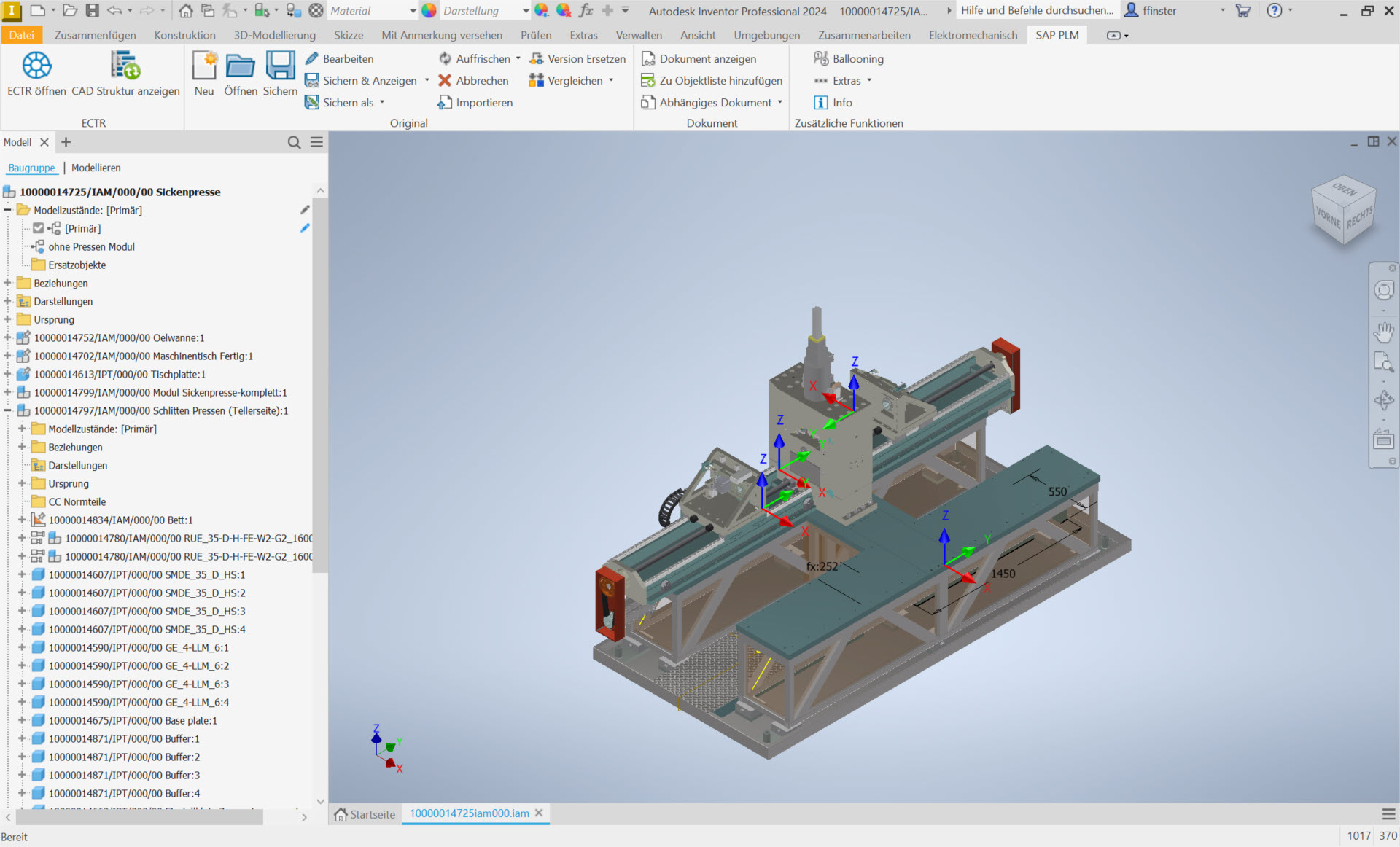The width and height of the screenshot is (1400, 847).
Task: Collapse the Schlitten Pressen (Tellerseite) node
Action: 7,411
